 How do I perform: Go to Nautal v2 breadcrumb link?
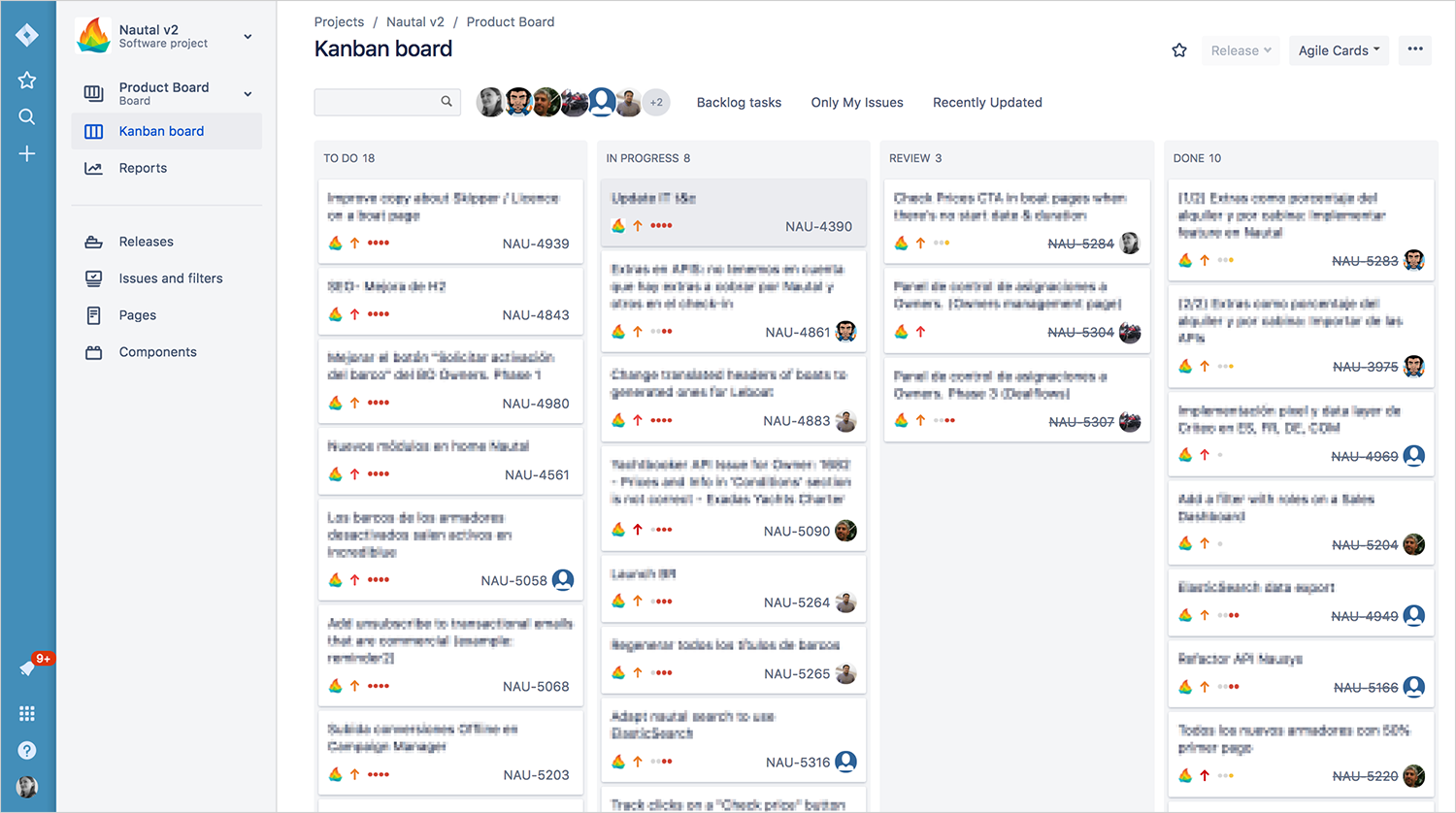pos(414,21)
